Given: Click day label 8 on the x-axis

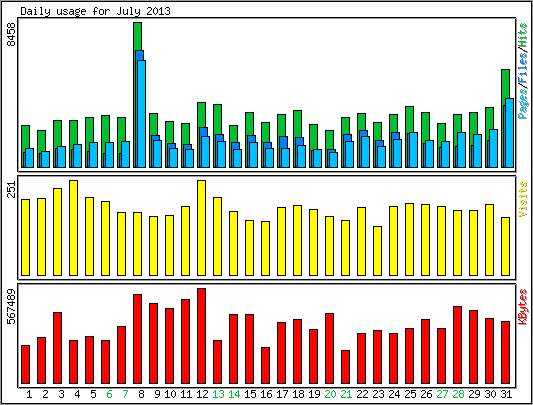Looking at the screenshot, I should 141,394.
